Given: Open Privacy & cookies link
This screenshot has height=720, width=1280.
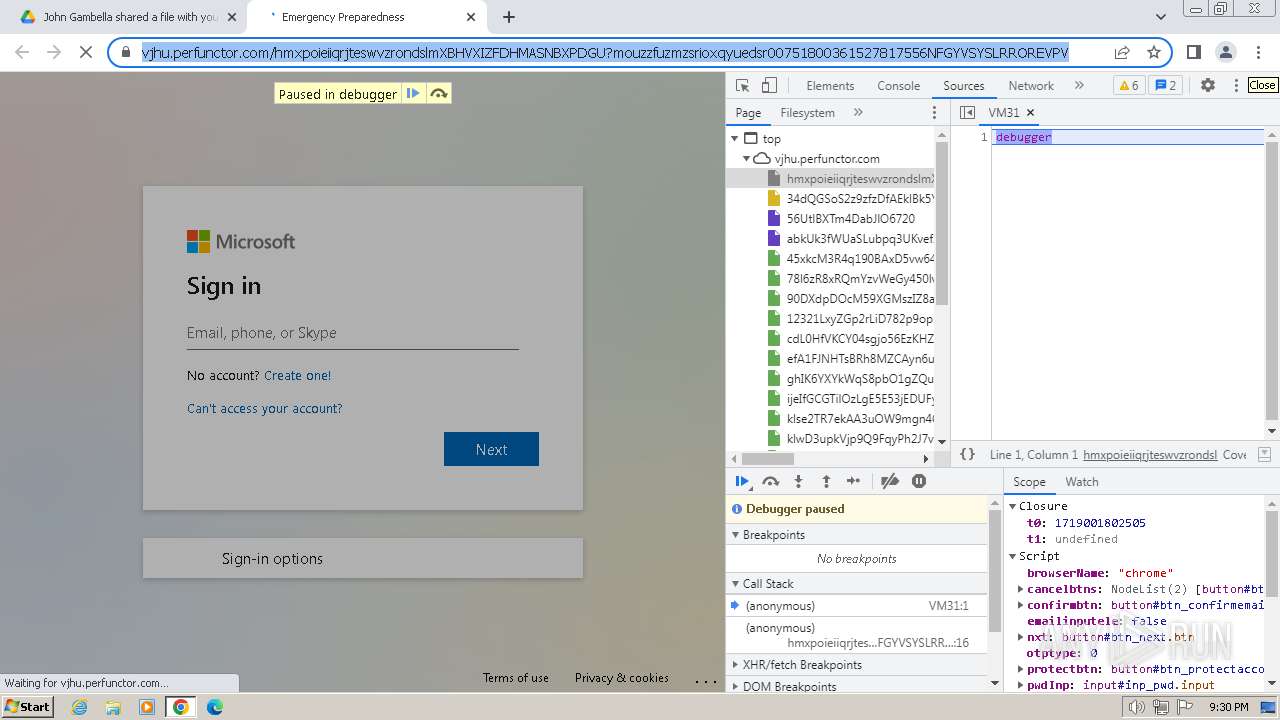Looking at the screenshot, I should click(622, 678).
